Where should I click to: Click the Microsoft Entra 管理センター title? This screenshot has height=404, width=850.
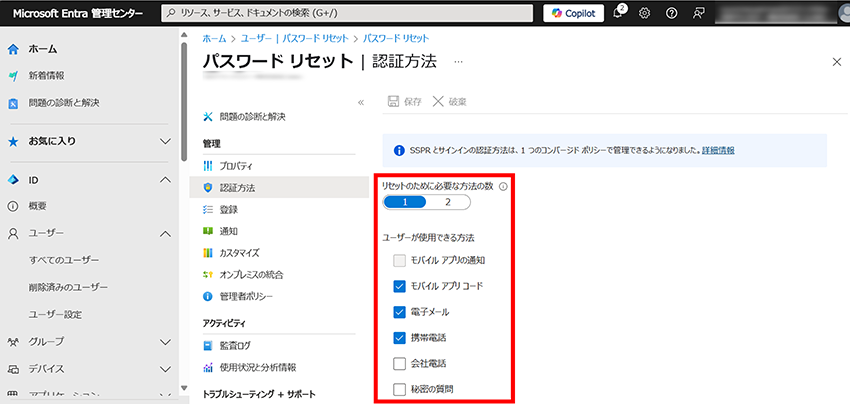point(79,14)
